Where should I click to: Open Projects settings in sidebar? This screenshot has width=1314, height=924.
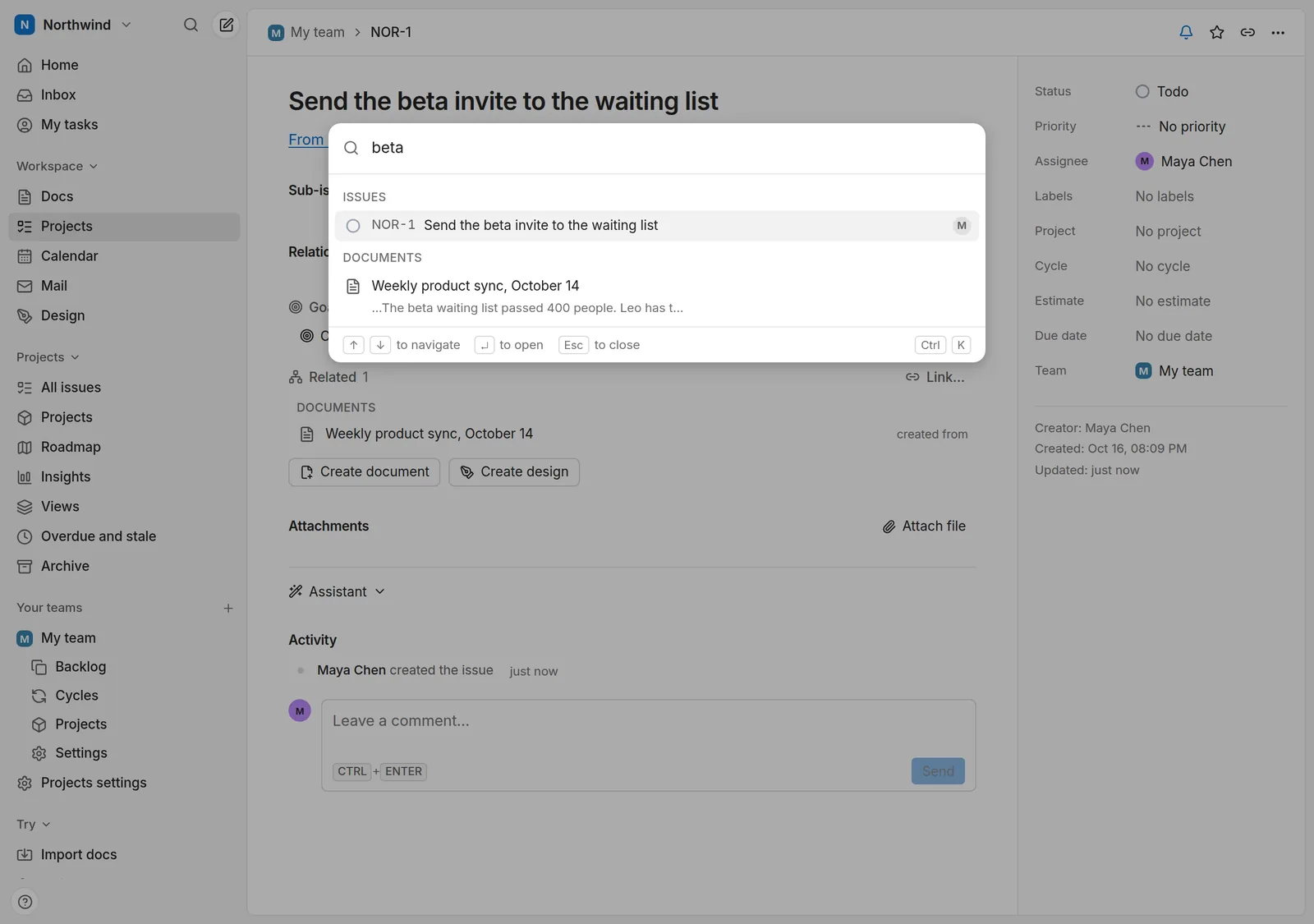(124, 783)
